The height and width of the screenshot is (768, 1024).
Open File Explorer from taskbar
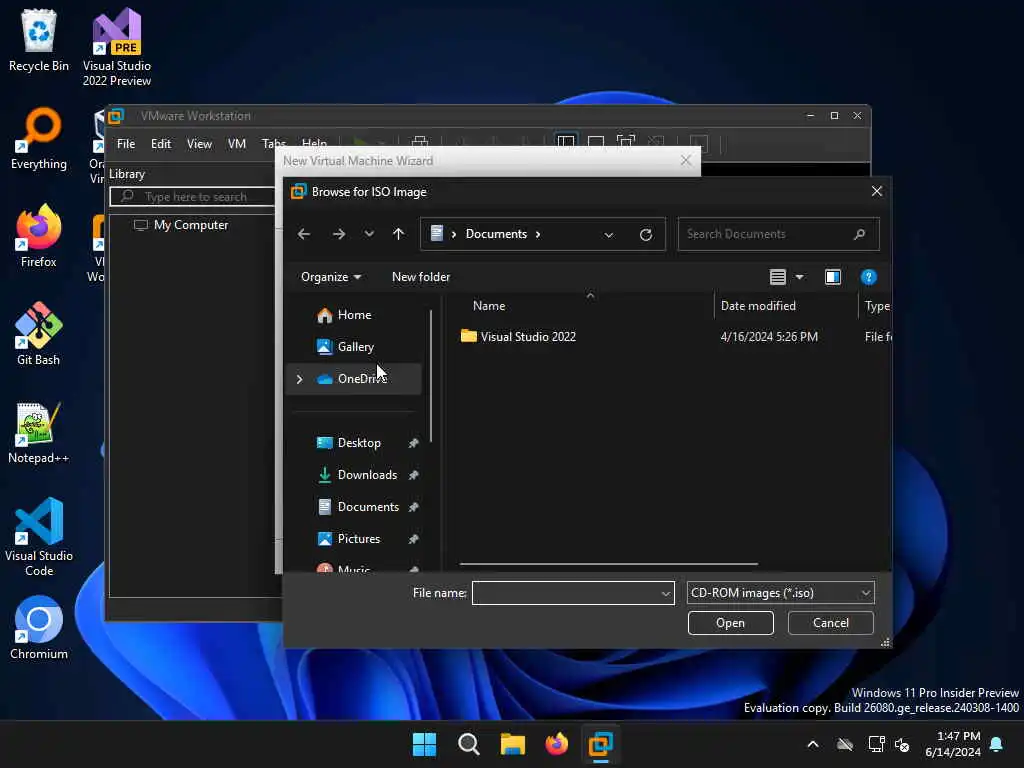513,744
